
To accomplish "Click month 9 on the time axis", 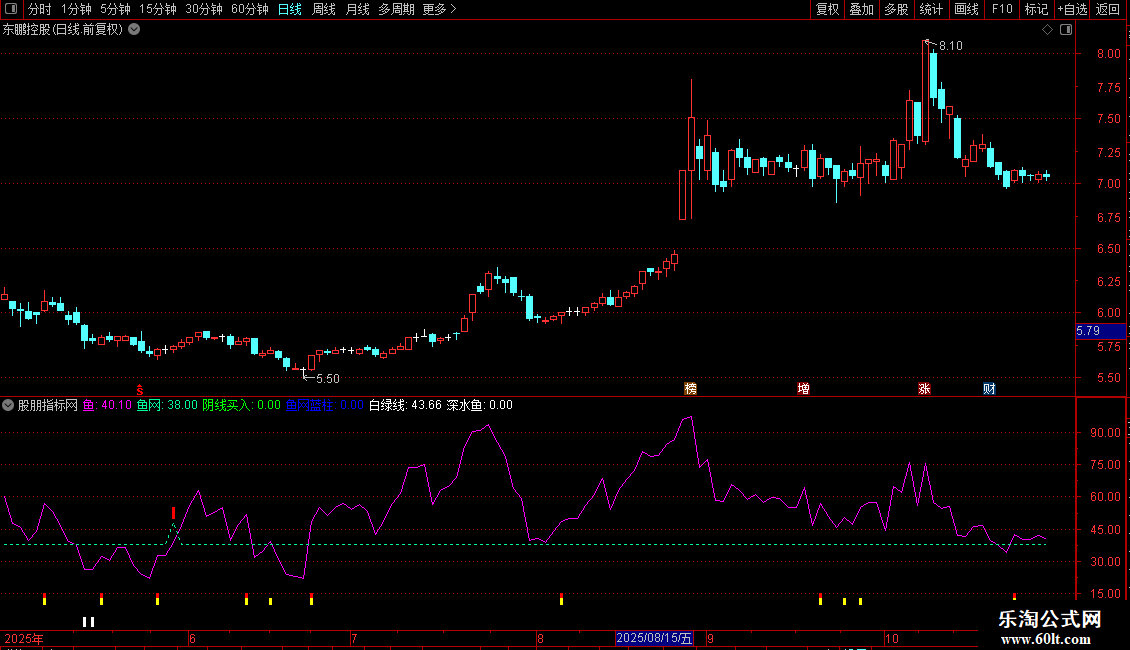I will (x=711, y=638).
